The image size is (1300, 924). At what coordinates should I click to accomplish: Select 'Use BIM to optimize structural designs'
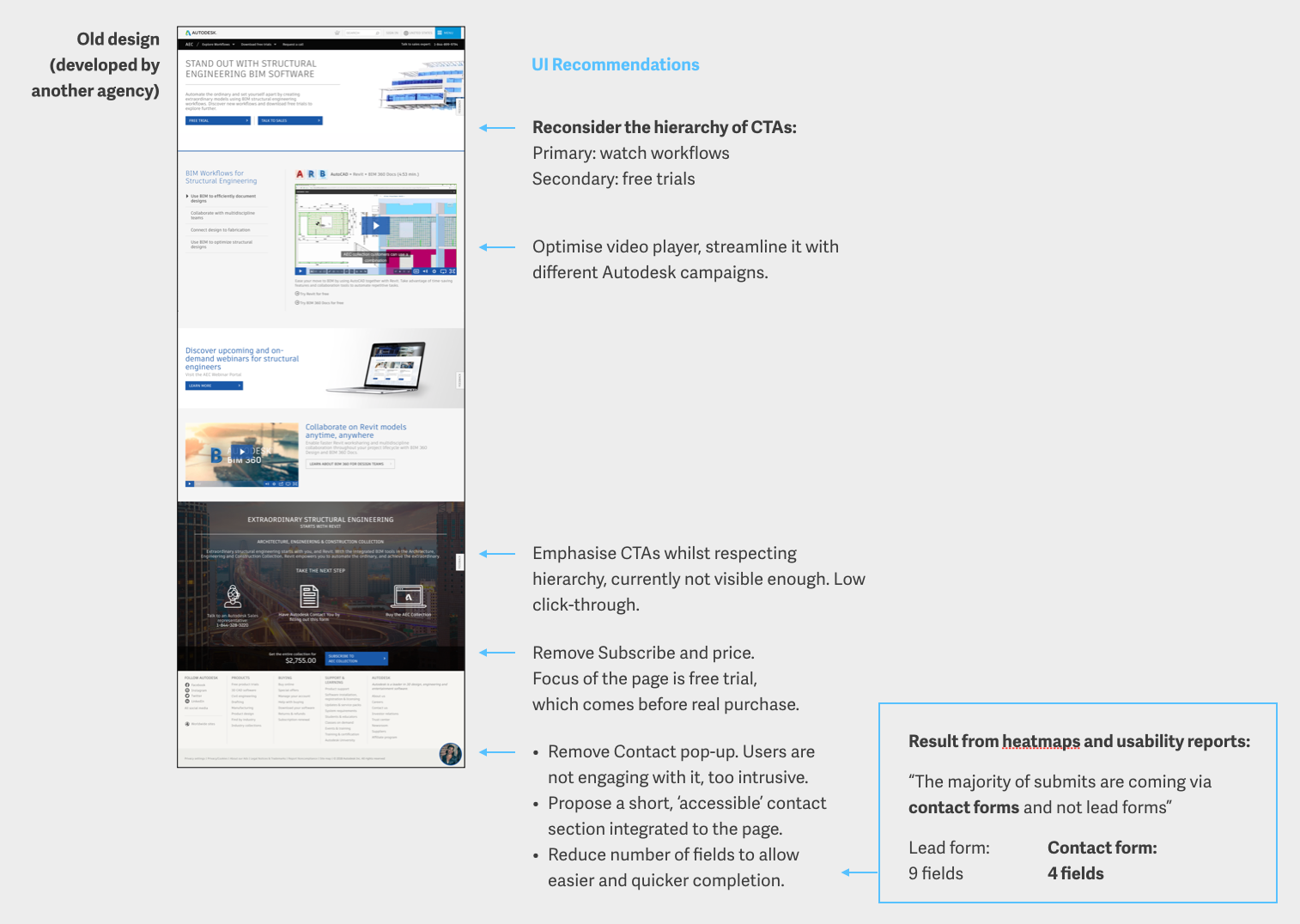(222, 245)
